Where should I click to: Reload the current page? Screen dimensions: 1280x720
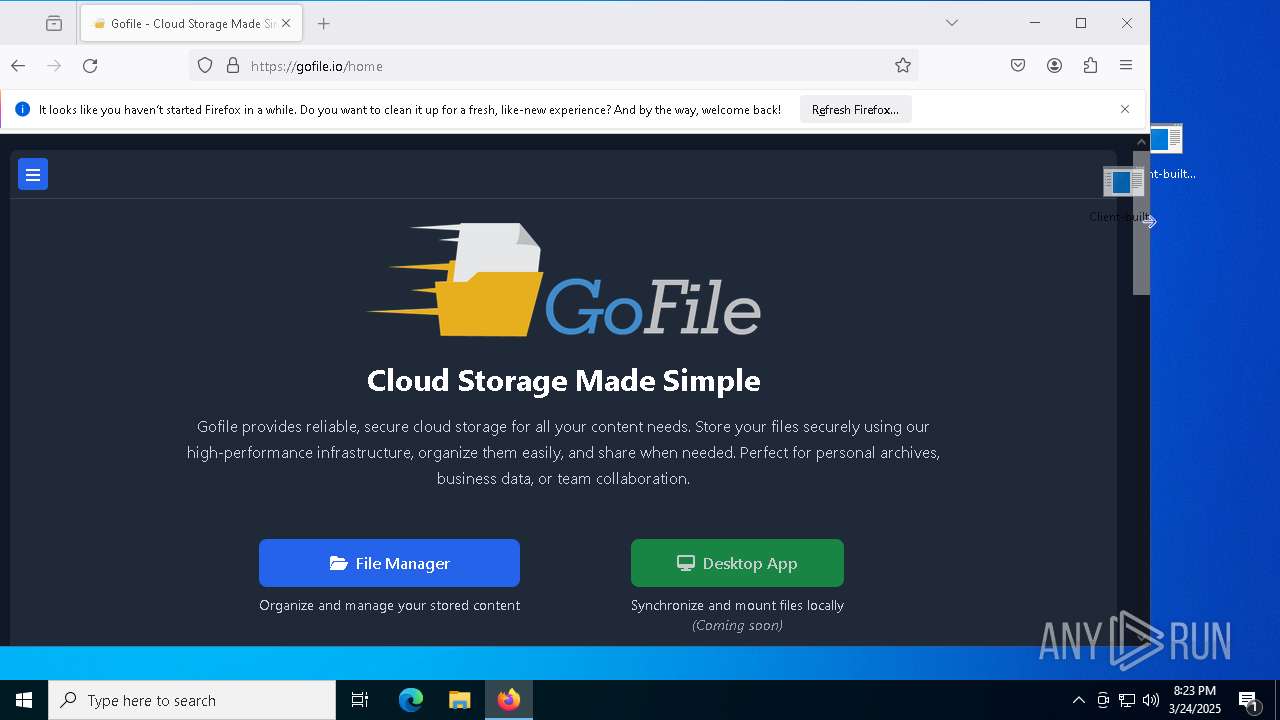[x=90, y=66]
